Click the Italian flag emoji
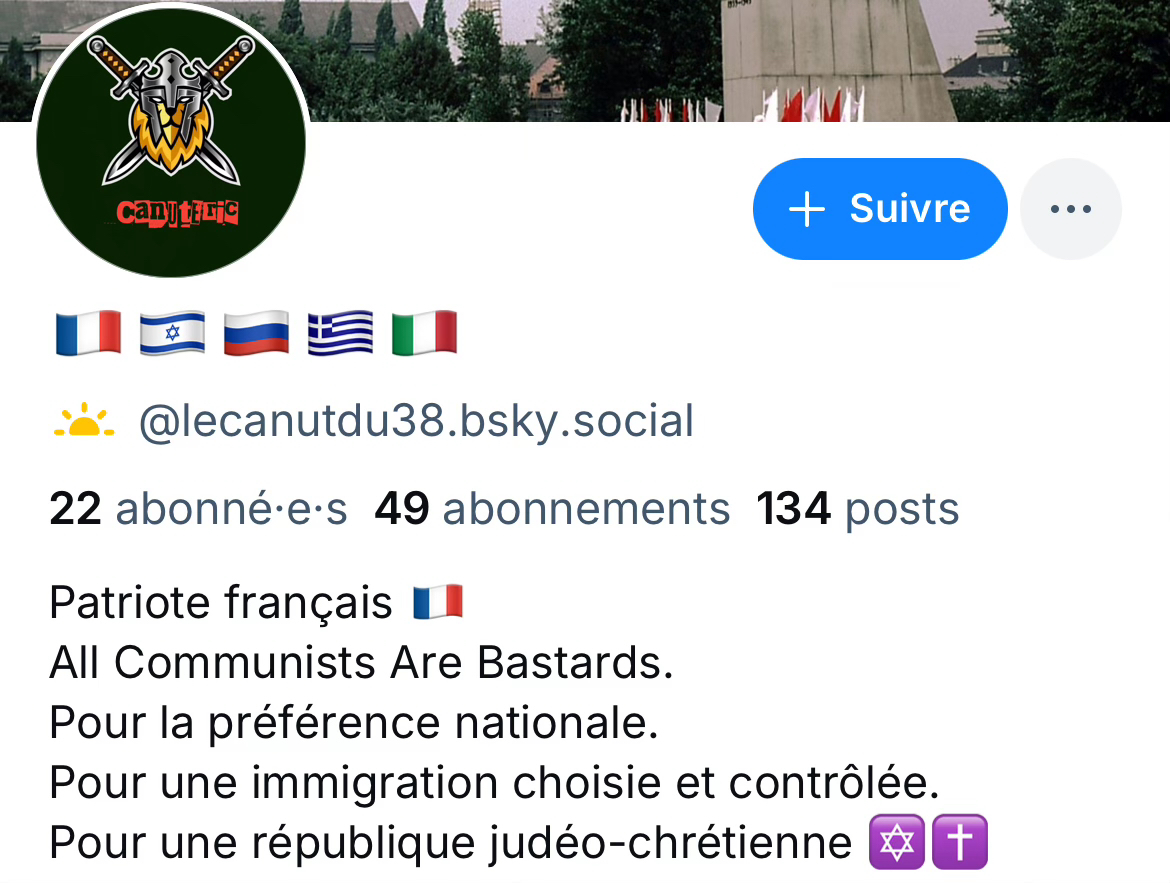This screenshot has height=883, width=1170. tap(425, 333)
